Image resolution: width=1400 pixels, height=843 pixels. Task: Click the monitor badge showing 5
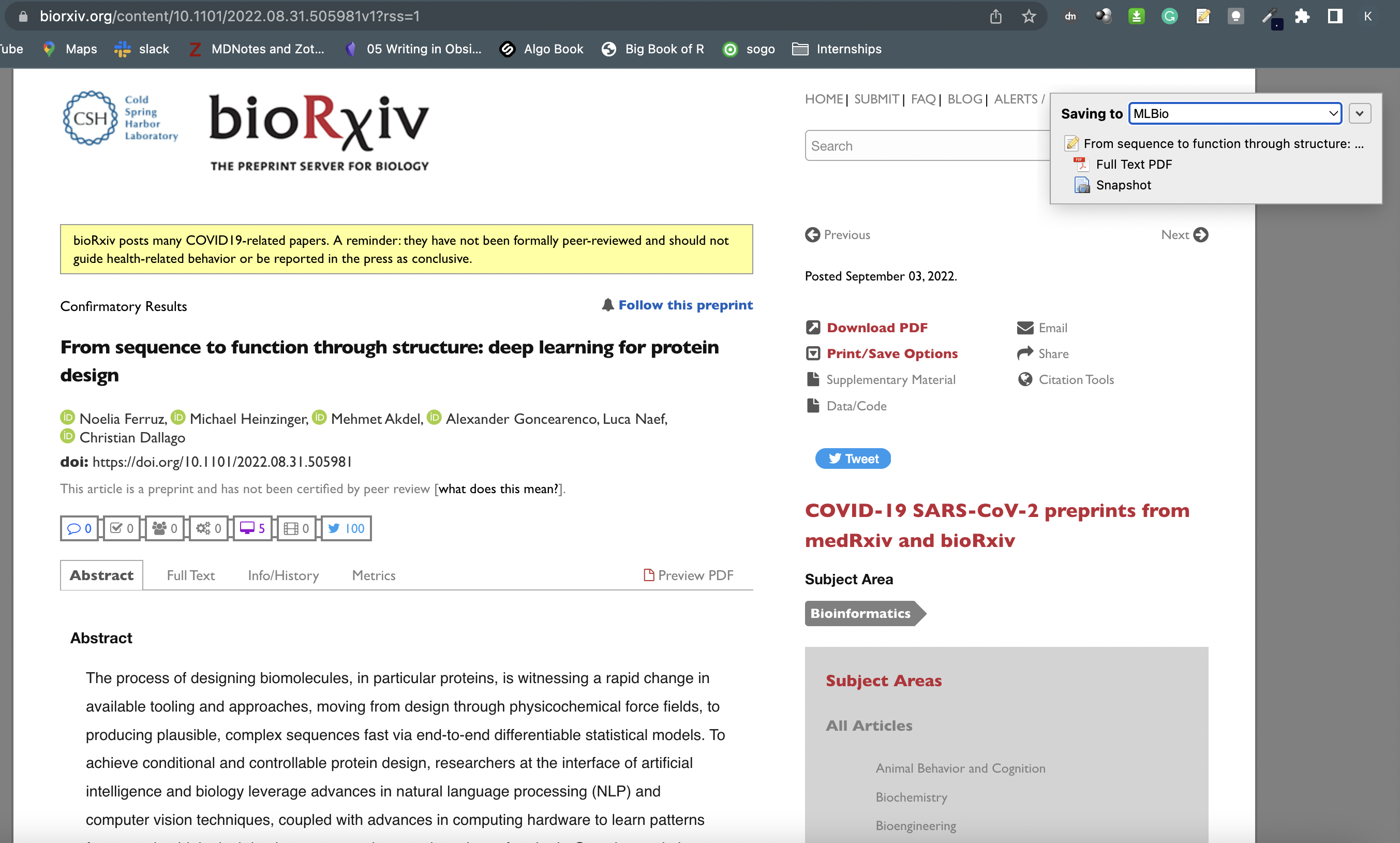tap(253, 528)
